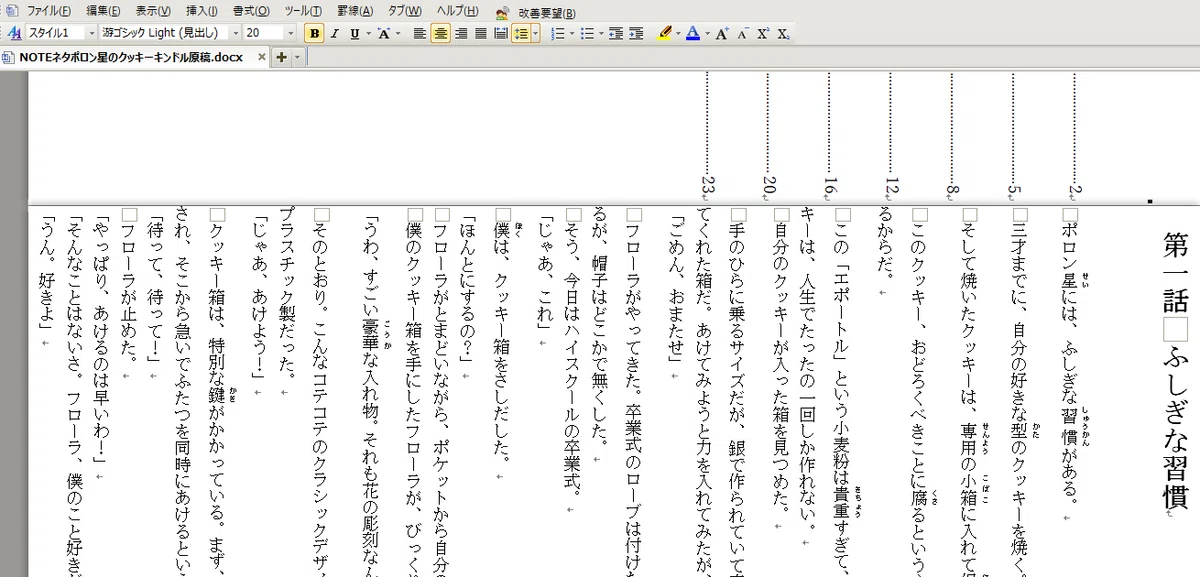Image resolution: width=1200 pixels, height=577 pixels.
Task: Click the line spacing icon
Action: [x=520, y=33]
